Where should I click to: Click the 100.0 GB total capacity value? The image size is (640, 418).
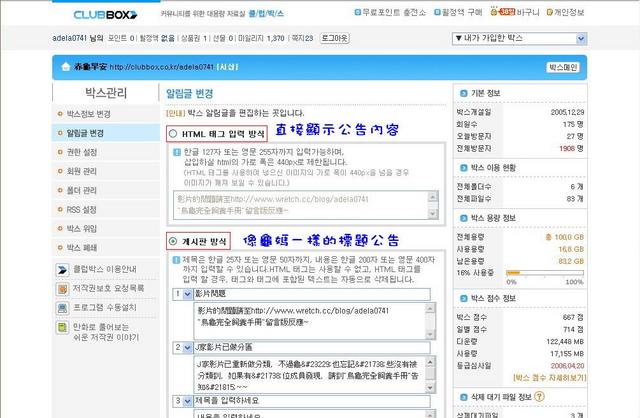[565, 237]
